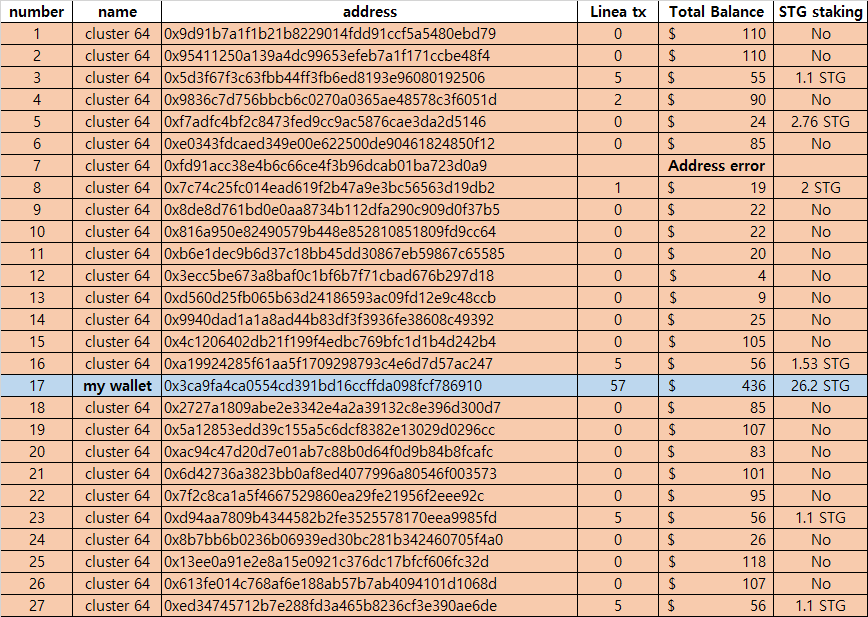Select the Total Balance value 90
The height and width of the screenshot is (617, 868).
click(716, 100)
